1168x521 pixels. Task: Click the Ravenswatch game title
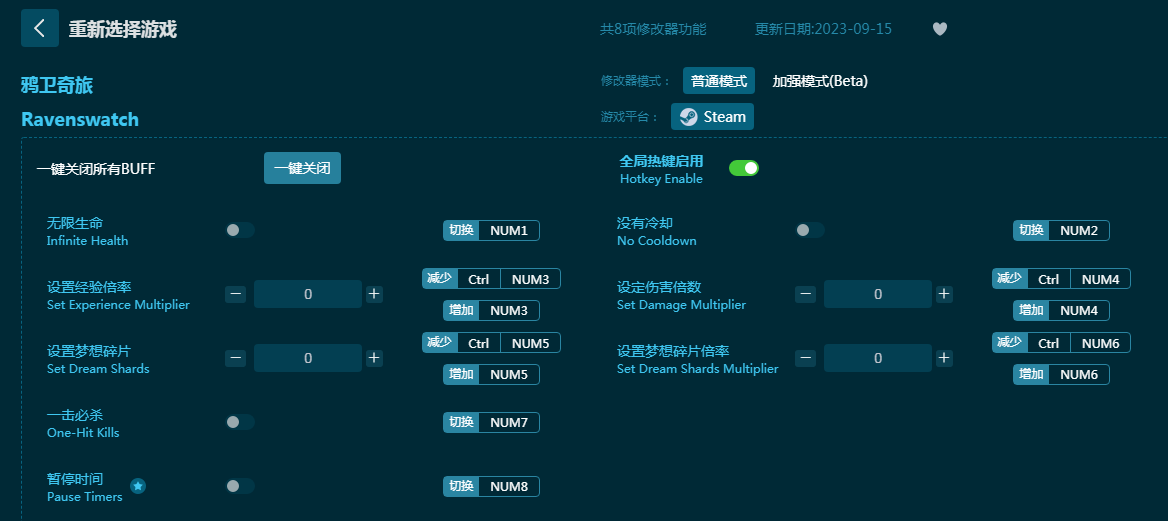click(x=80, y=119)
